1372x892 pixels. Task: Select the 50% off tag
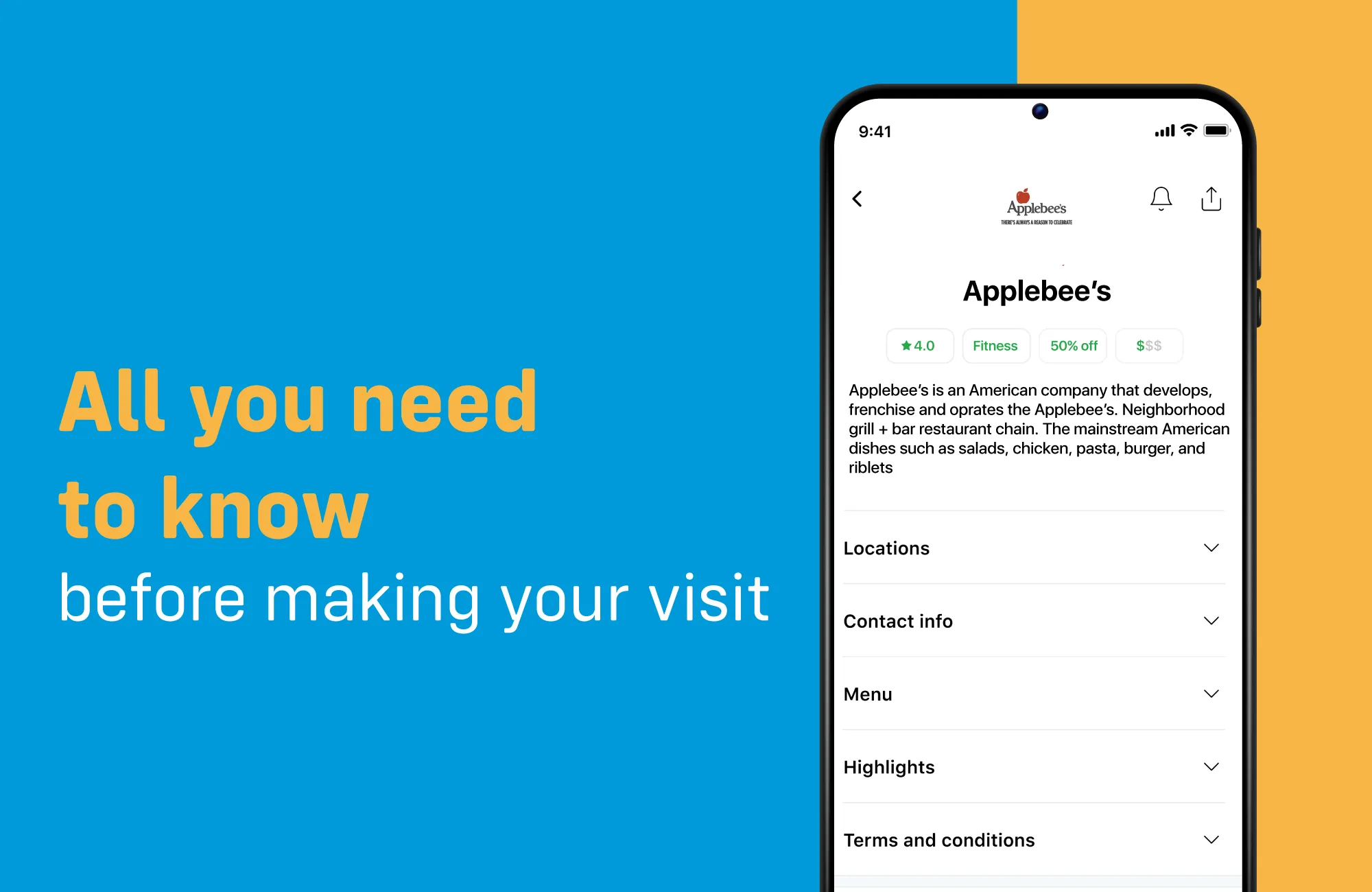[x=1075, y=346]
